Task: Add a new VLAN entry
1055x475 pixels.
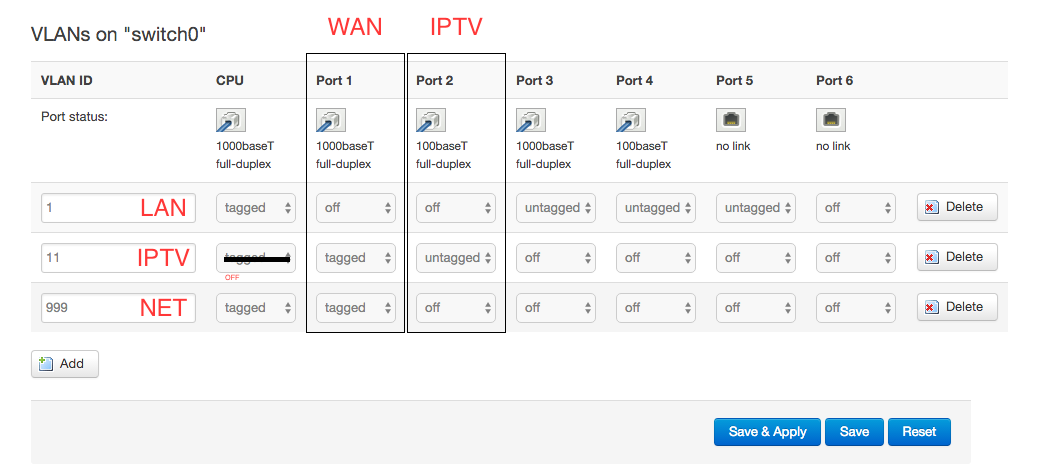Action: [64, 364]
